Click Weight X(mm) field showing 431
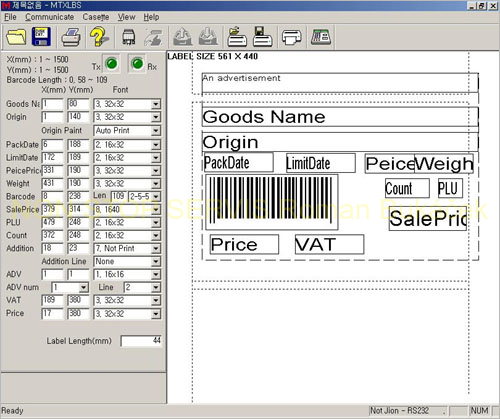The image size is (500, 419). (x=52, y=183)
